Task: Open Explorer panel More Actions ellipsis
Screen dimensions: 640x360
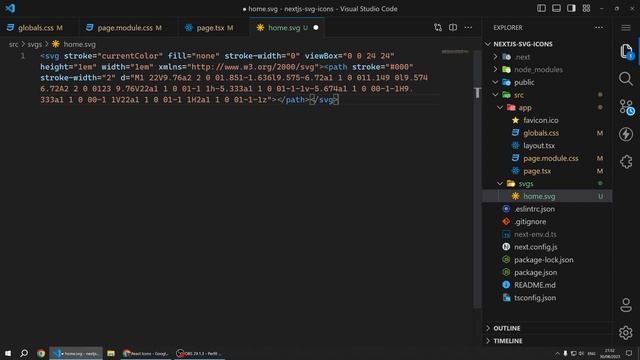Action: point(599,27)
